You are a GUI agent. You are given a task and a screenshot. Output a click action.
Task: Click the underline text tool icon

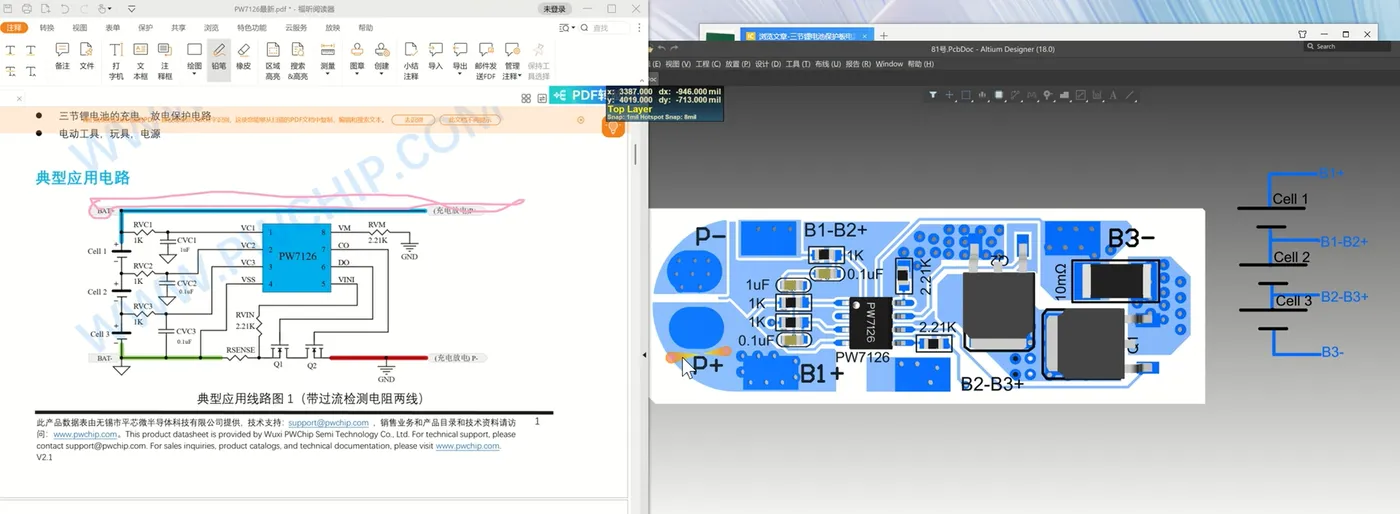(x=31, y=49)
